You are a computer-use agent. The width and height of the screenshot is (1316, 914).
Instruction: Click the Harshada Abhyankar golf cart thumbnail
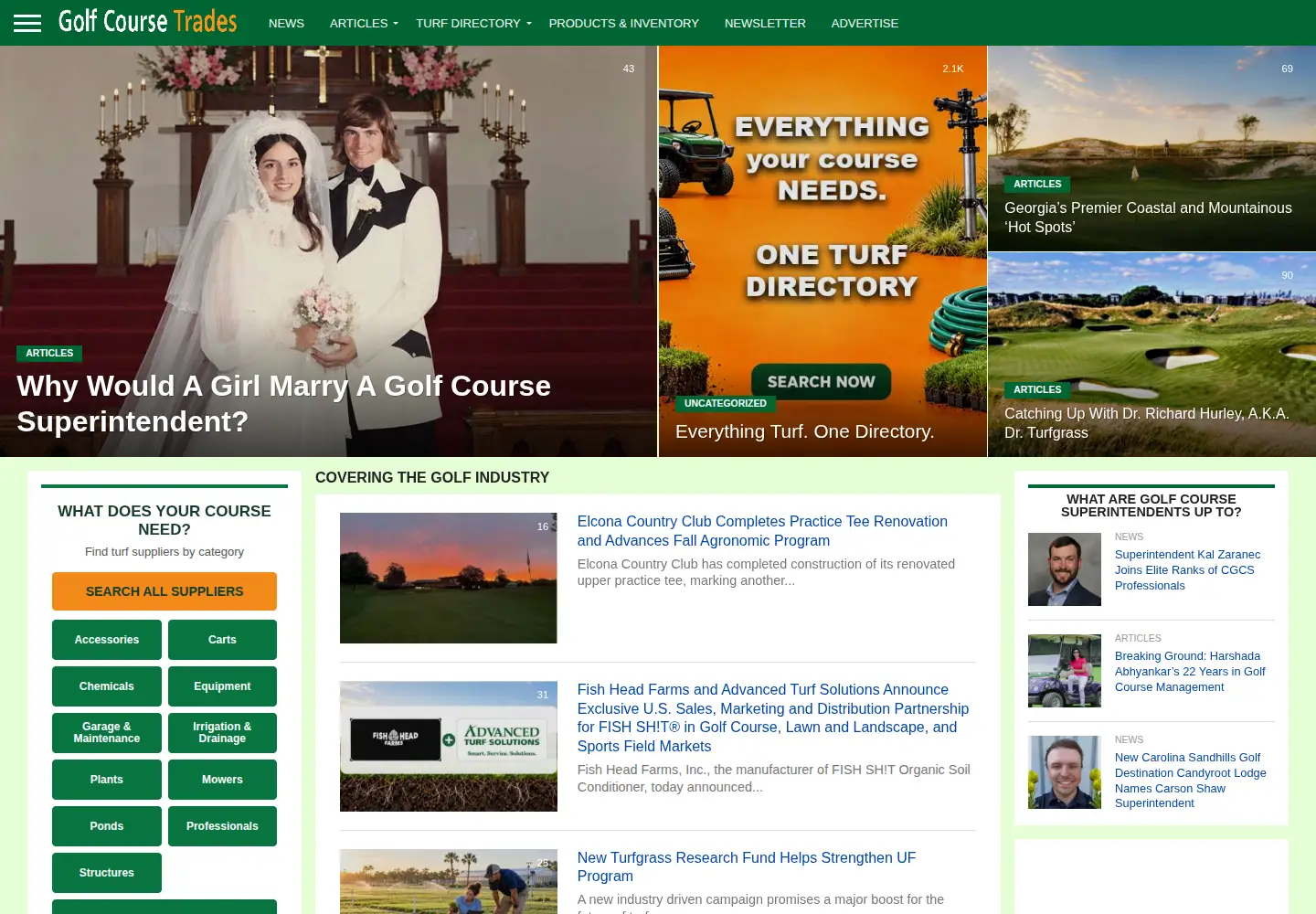point(1065,671)
